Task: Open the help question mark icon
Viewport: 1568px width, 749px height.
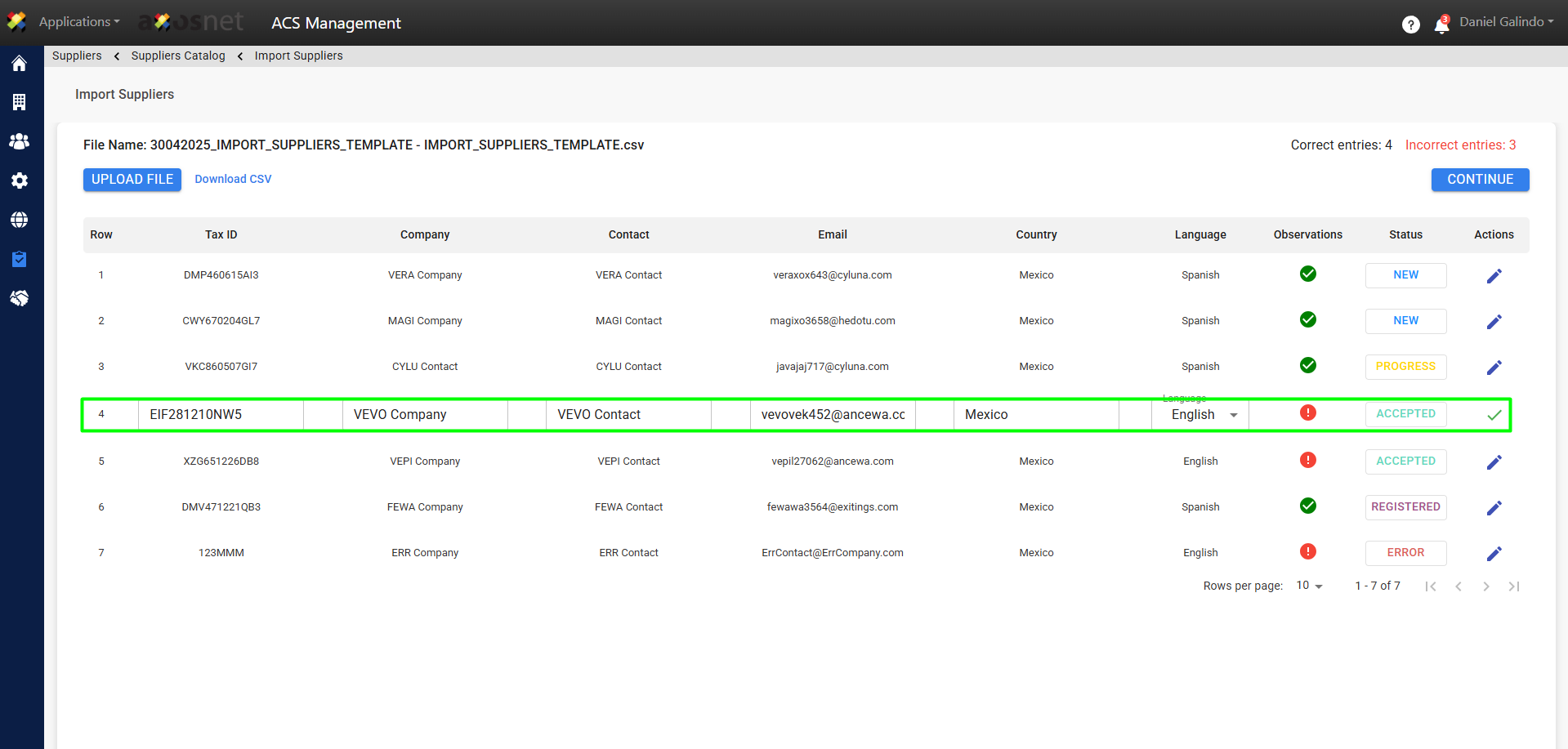Action: click(x=1411, y=25)
